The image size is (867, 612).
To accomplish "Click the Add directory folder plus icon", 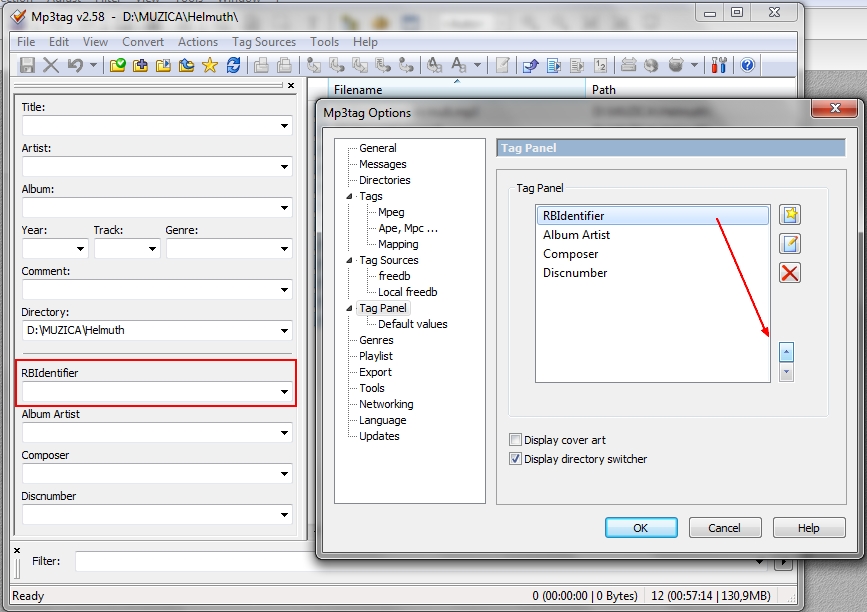I will coord(140,65).
